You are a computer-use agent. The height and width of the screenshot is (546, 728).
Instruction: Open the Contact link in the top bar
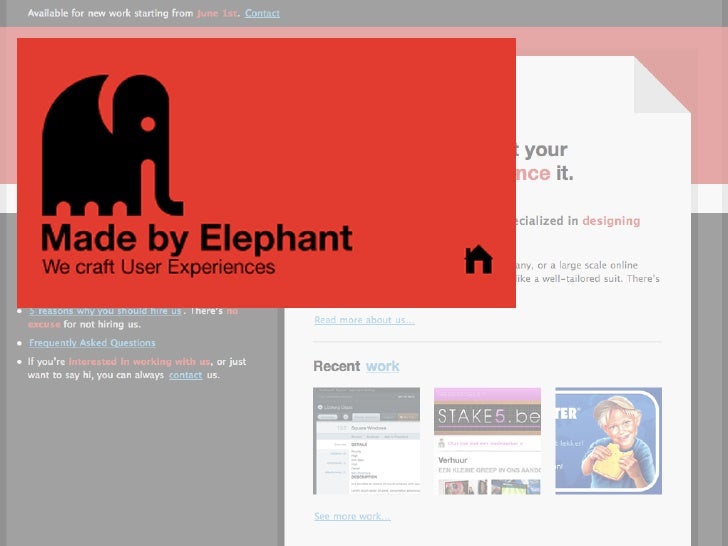tap(262, 13)
